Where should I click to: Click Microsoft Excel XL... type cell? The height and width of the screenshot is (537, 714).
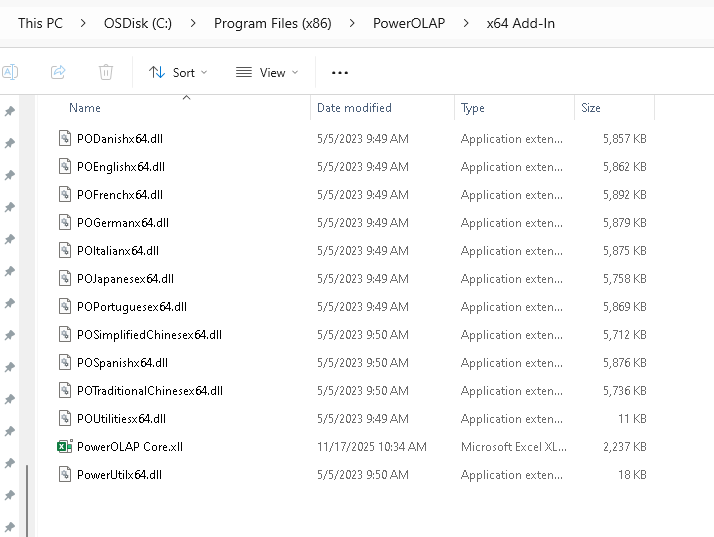[x=514, y=447]
